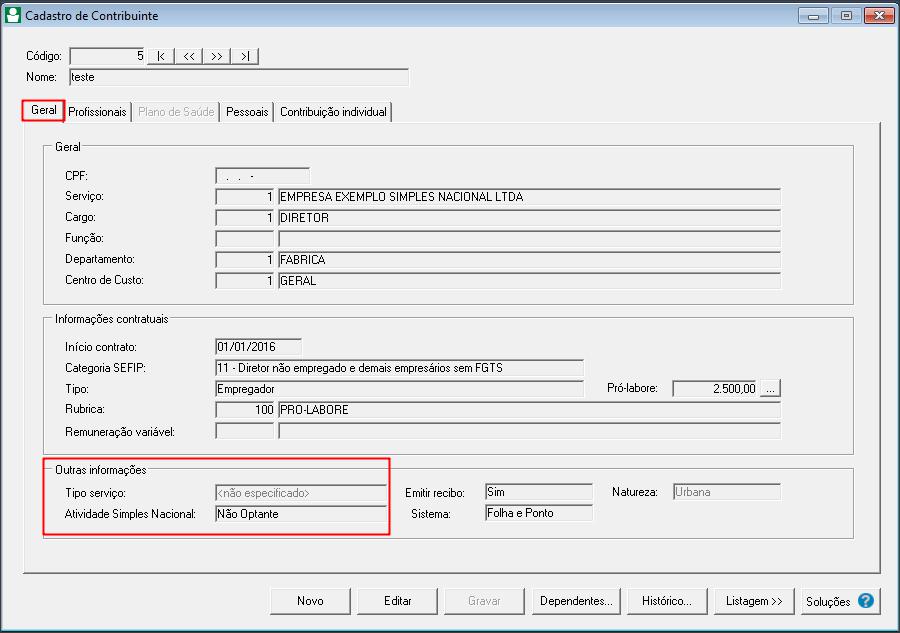Open the Histórico... dialog
This screenshot has height=633, width=900.
667,601
